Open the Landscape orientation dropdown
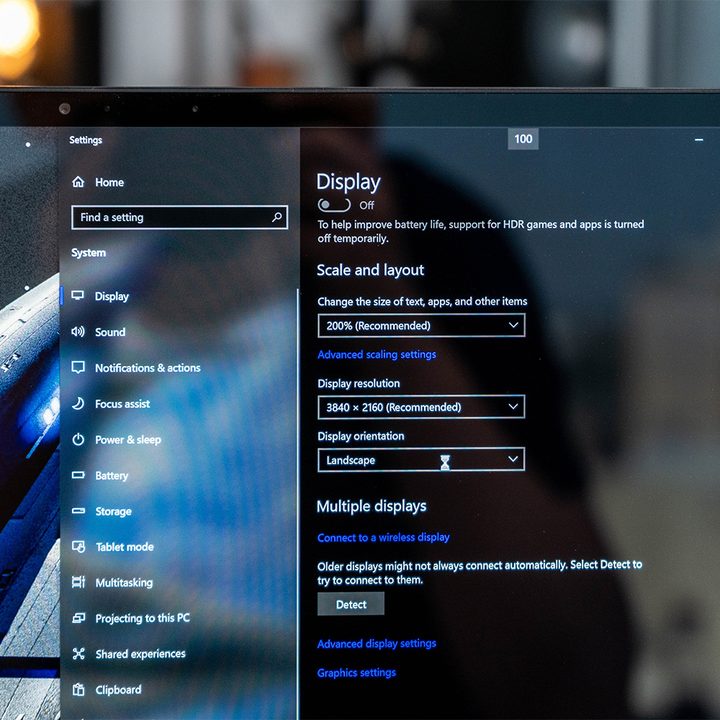Image resolution: width=720 pixels, height=720 pixels. coord(421,460)
